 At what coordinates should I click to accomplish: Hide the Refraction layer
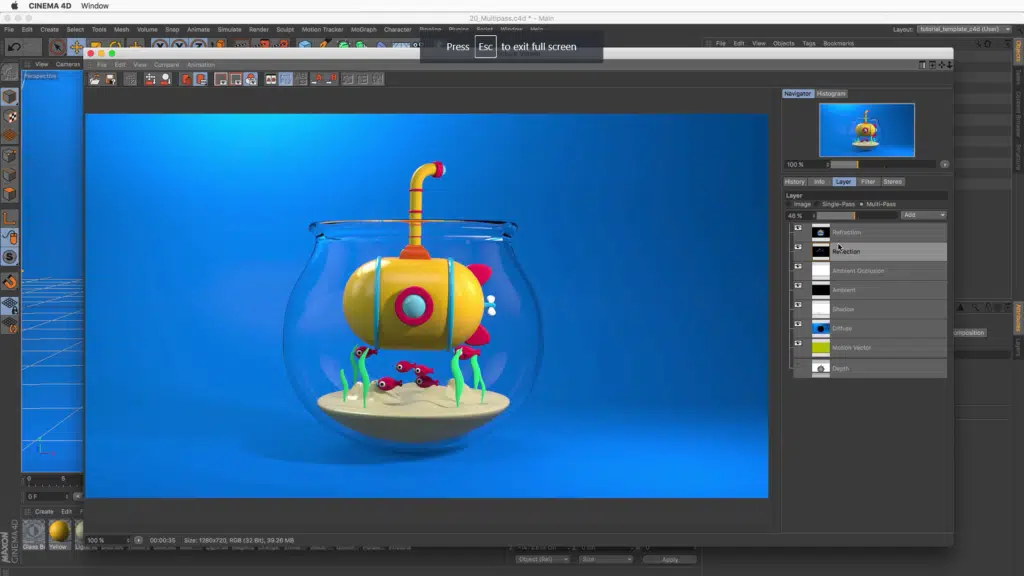click(x=798, y=228)
